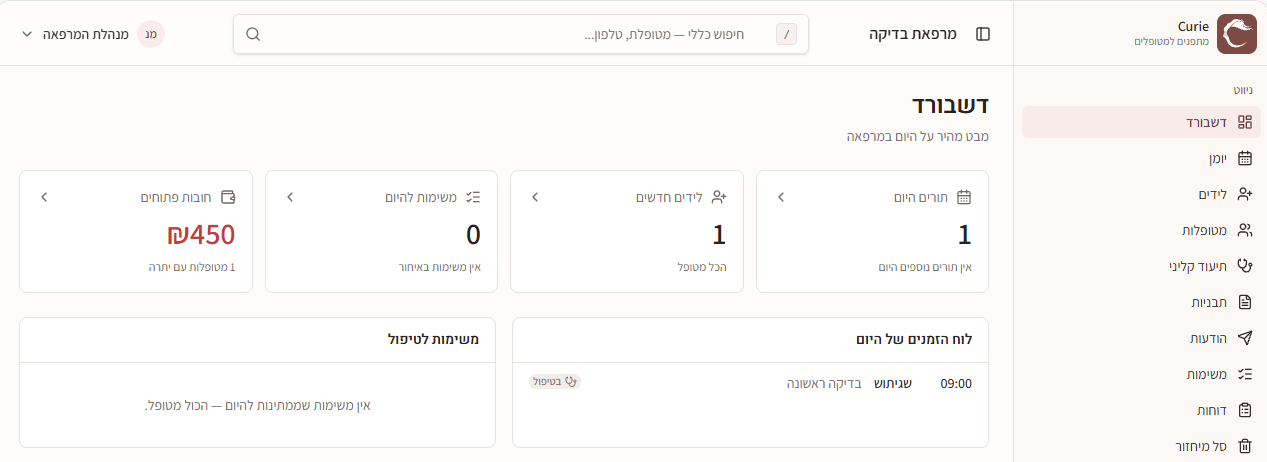
Task: Click the calendar icon in תורים היום card
Action: coord(965,197)
